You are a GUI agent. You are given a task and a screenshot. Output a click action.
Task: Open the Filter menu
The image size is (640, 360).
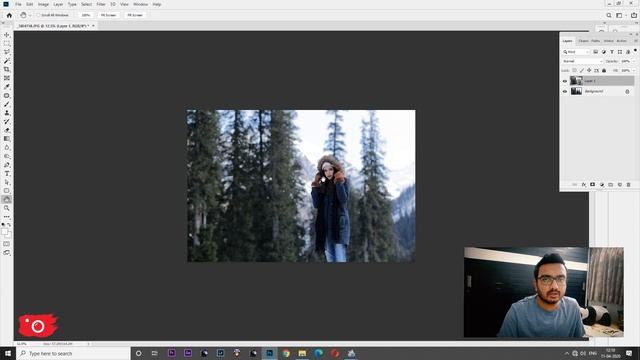(x=101, y=4)
